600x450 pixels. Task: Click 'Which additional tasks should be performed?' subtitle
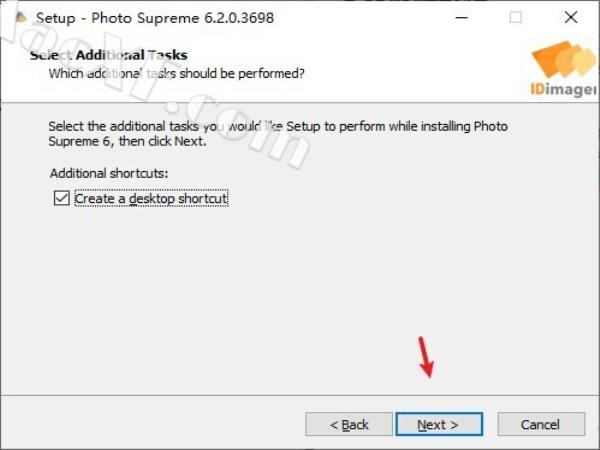pos(176,73)
